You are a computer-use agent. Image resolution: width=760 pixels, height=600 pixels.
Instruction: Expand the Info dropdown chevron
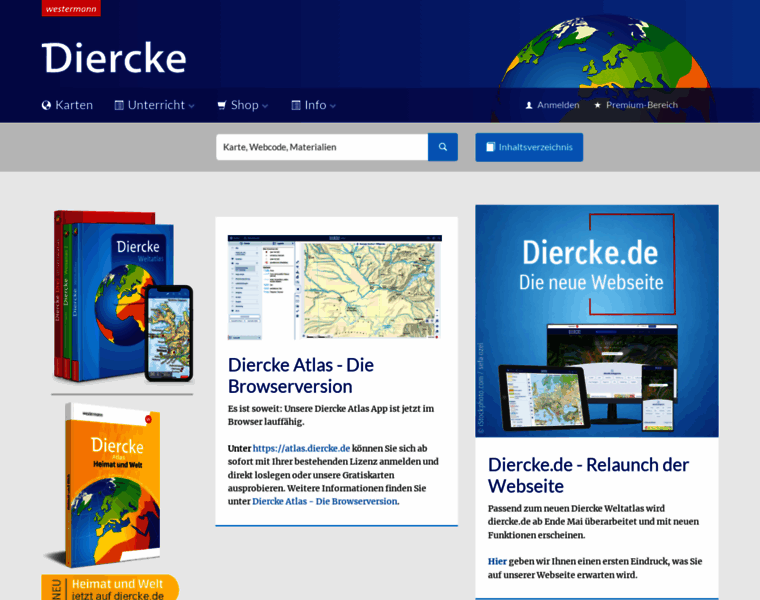[332, 106]
